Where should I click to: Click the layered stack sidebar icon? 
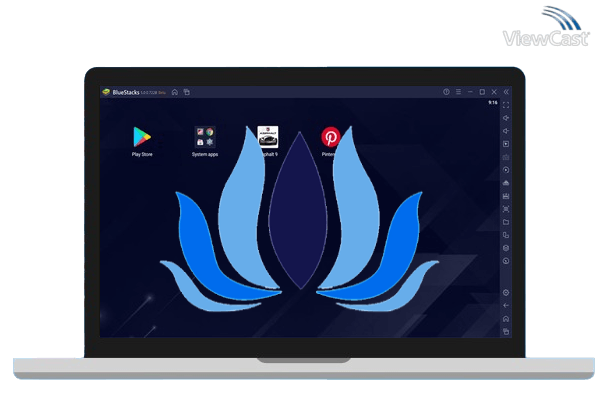[x=506, y=248]
